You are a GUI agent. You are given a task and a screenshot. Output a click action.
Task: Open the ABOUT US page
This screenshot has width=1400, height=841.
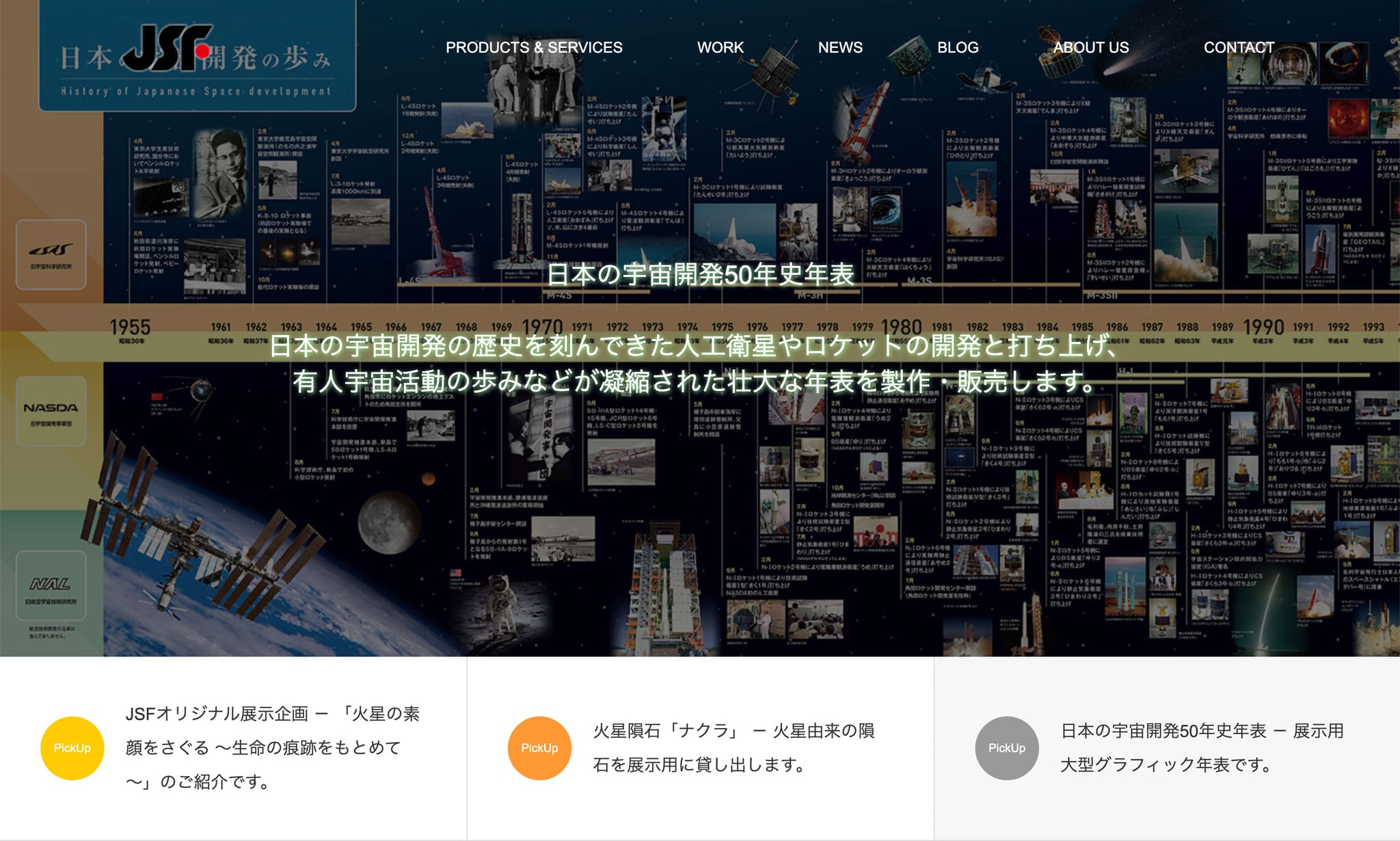(x=1091, y=47)
